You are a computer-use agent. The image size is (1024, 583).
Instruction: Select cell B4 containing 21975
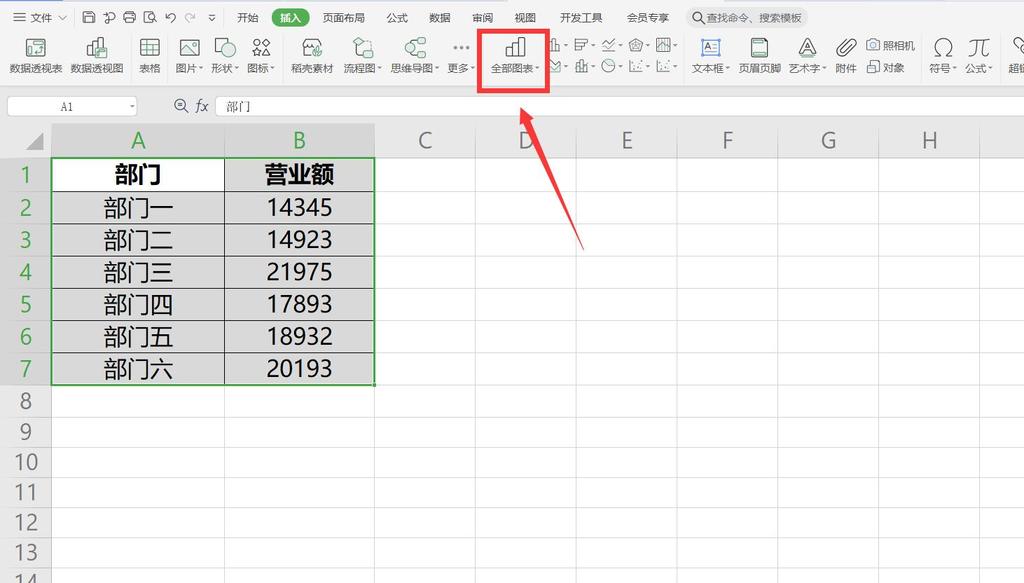pos(299,272)
